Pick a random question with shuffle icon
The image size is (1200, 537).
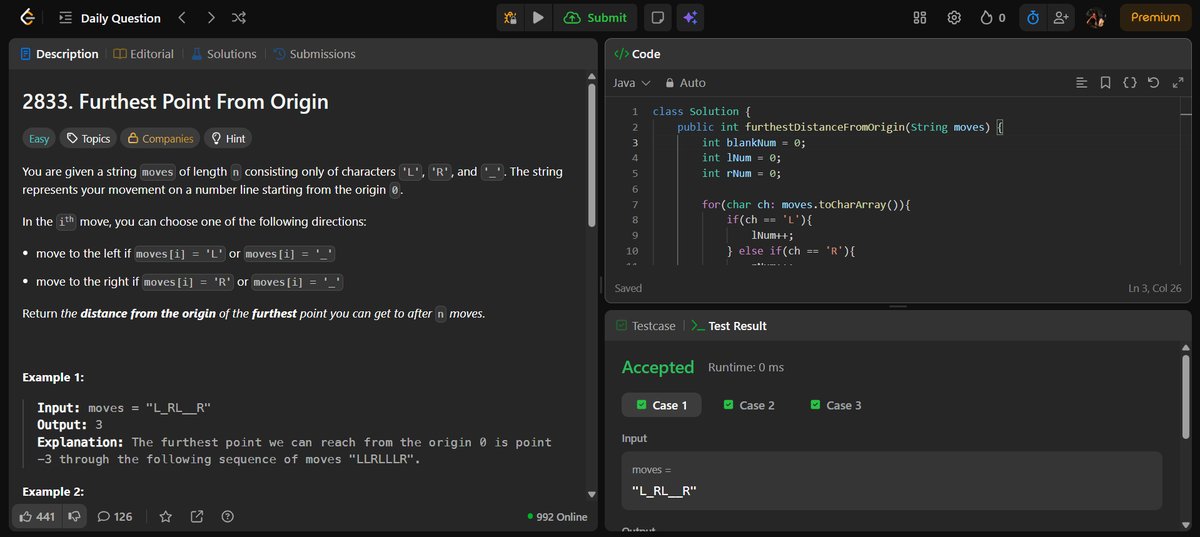(x=239, y=18)
